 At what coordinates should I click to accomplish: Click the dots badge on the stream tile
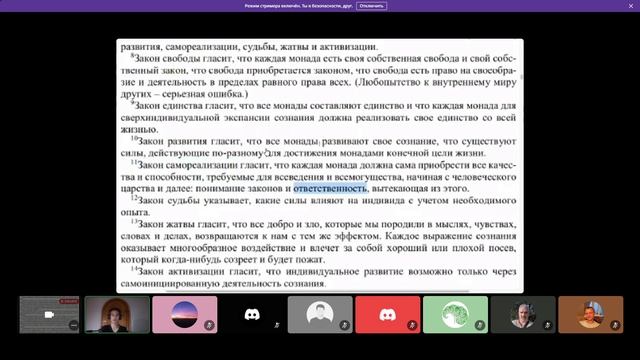click(73, 325)
